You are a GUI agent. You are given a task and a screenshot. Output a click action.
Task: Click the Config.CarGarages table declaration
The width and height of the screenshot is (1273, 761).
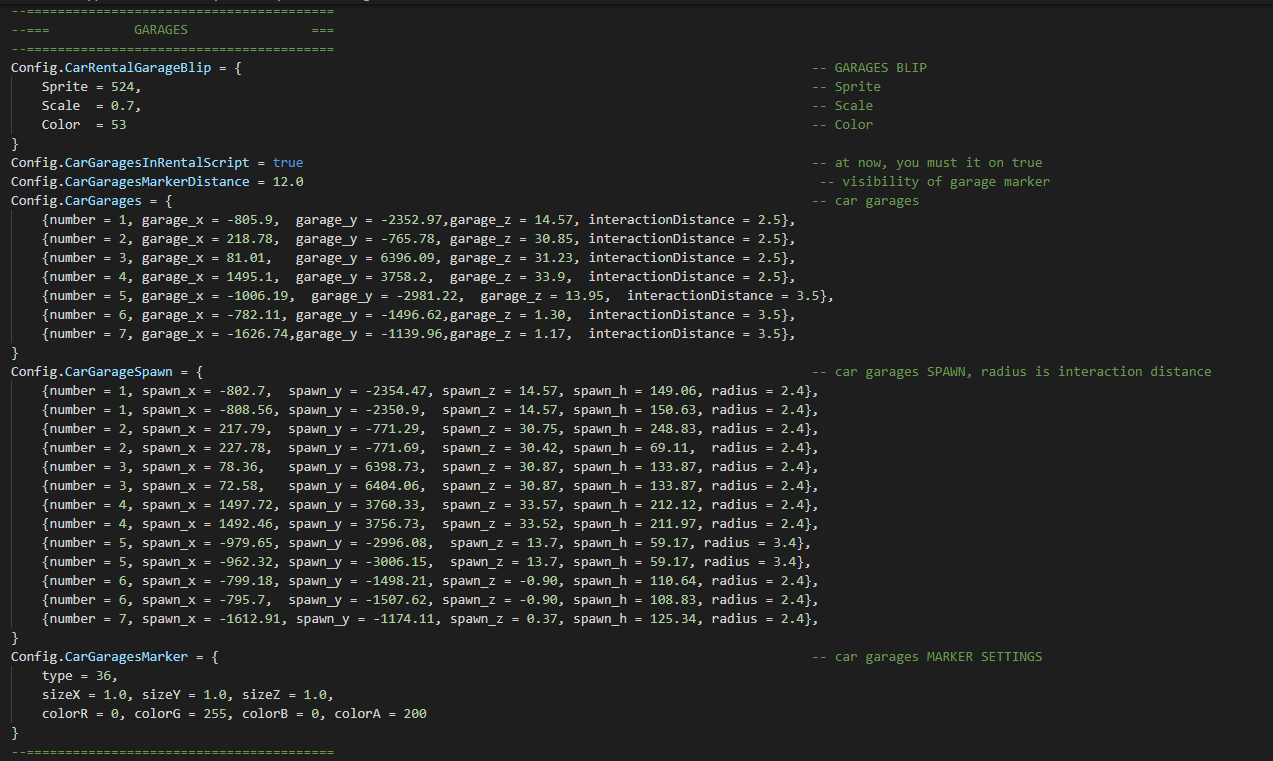point(92,200)
